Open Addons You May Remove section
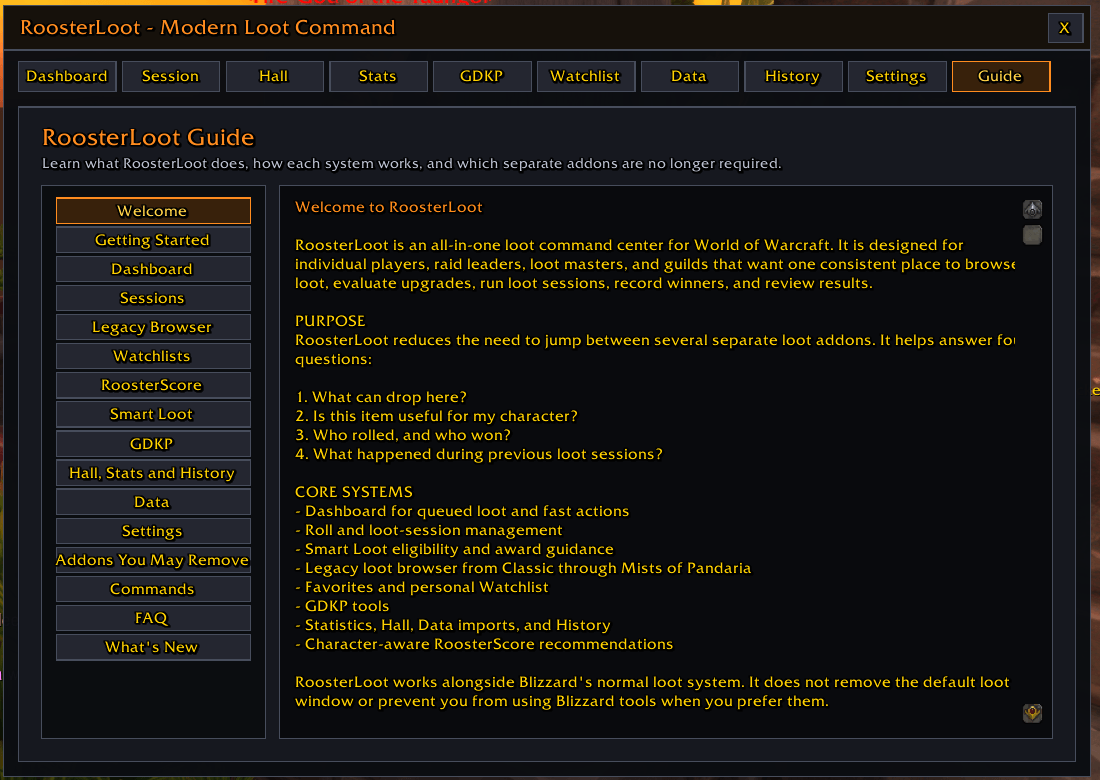Image resolution: width=1100 pixels, height=780 pixels. click(153, 560)
